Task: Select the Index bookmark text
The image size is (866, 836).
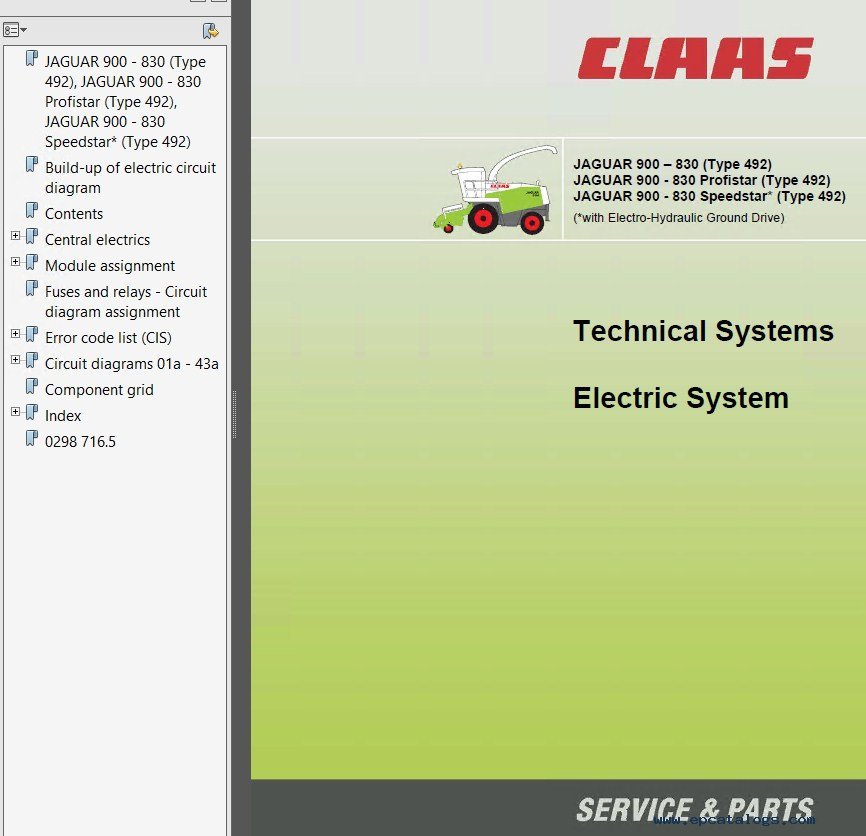Action: [x=63, y=416]
